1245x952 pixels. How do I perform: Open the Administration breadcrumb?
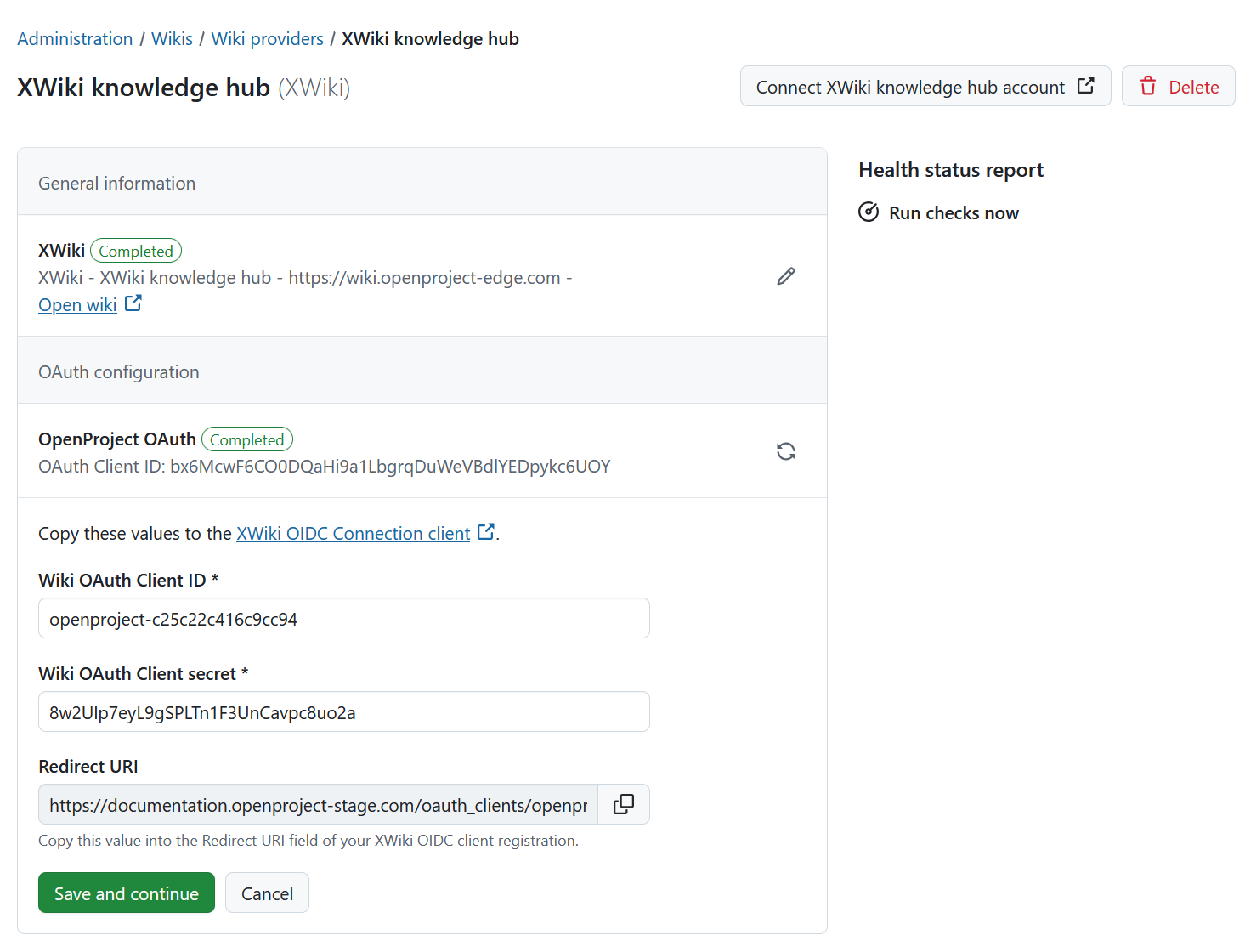[75, 39]
